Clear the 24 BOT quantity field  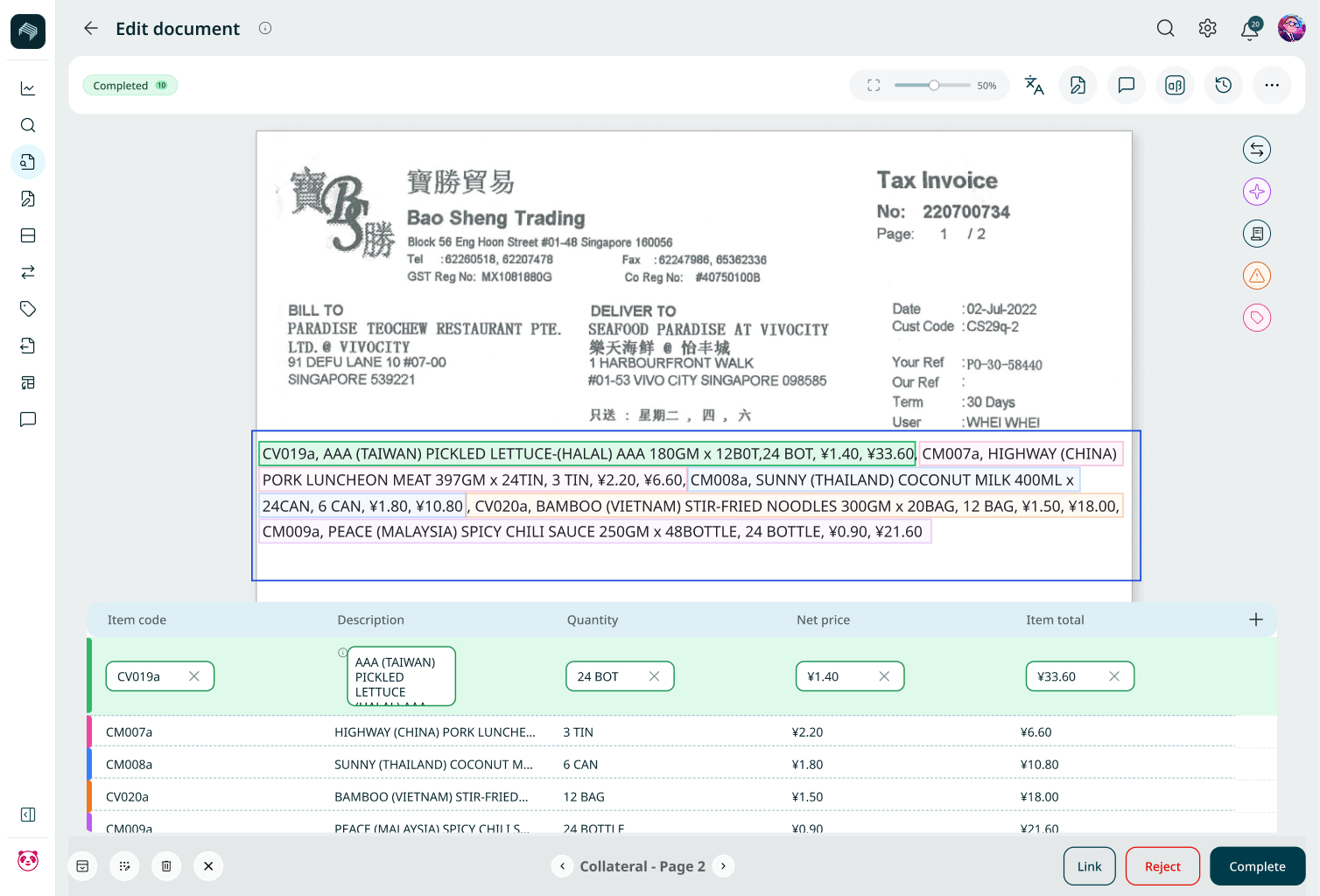[x=654, y=676]
